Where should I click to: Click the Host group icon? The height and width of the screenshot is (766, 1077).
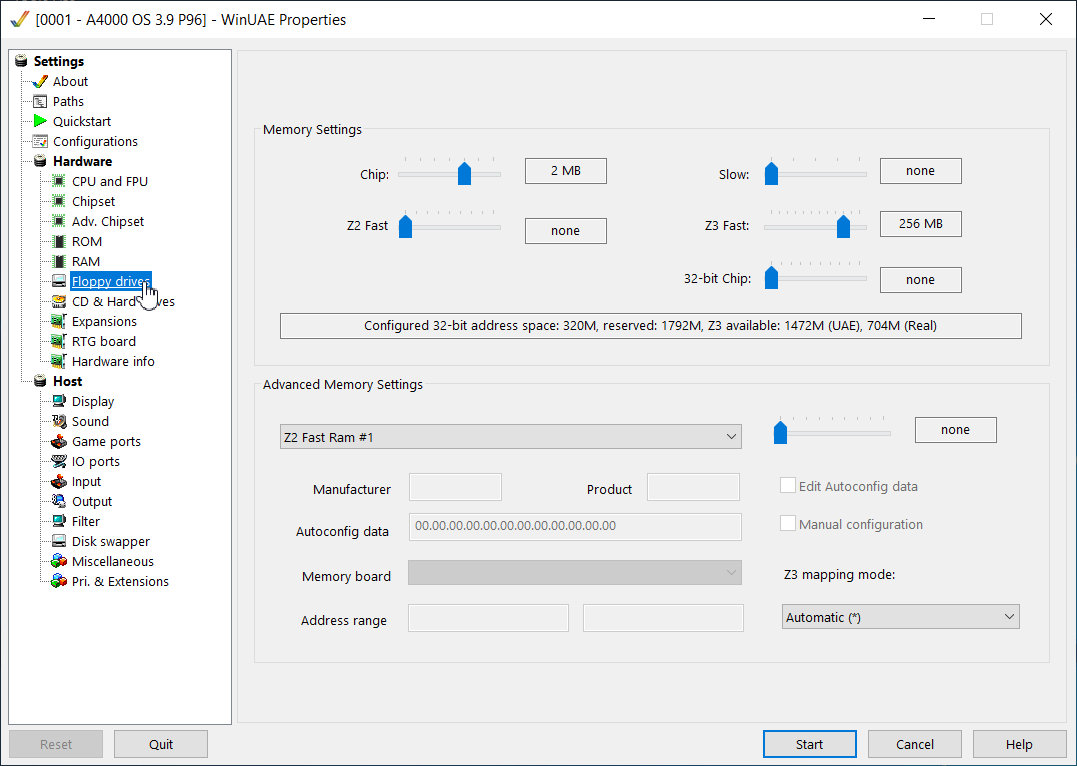pyautogui.click(x=40, y=381)
